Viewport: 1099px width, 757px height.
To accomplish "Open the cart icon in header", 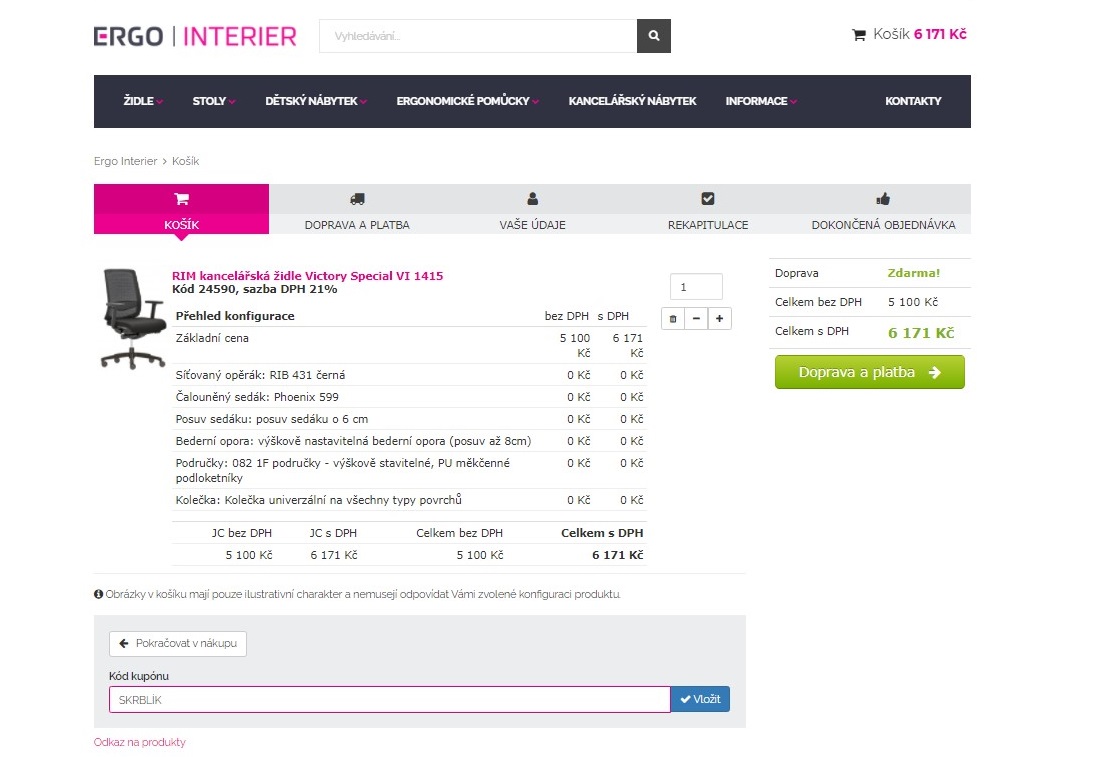I will 859,35.
